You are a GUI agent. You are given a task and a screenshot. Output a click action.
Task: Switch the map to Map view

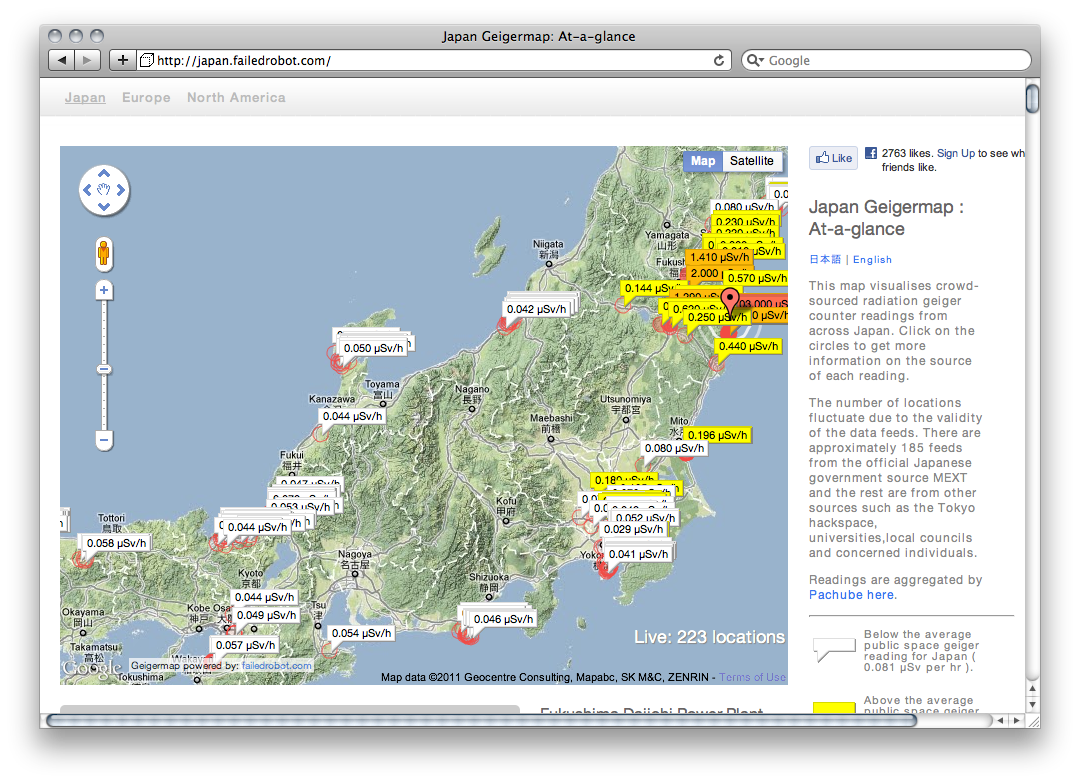pyautogui.click(x=703, y=161)
